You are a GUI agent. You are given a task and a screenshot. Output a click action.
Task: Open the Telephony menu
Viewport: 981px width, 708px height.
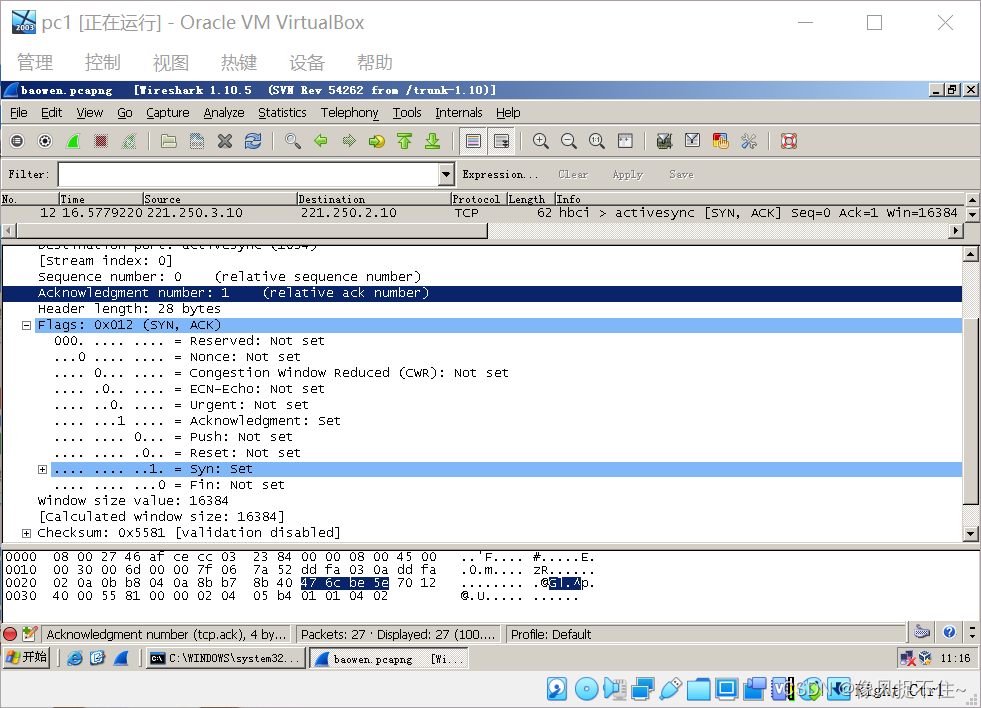coord(350,113)
